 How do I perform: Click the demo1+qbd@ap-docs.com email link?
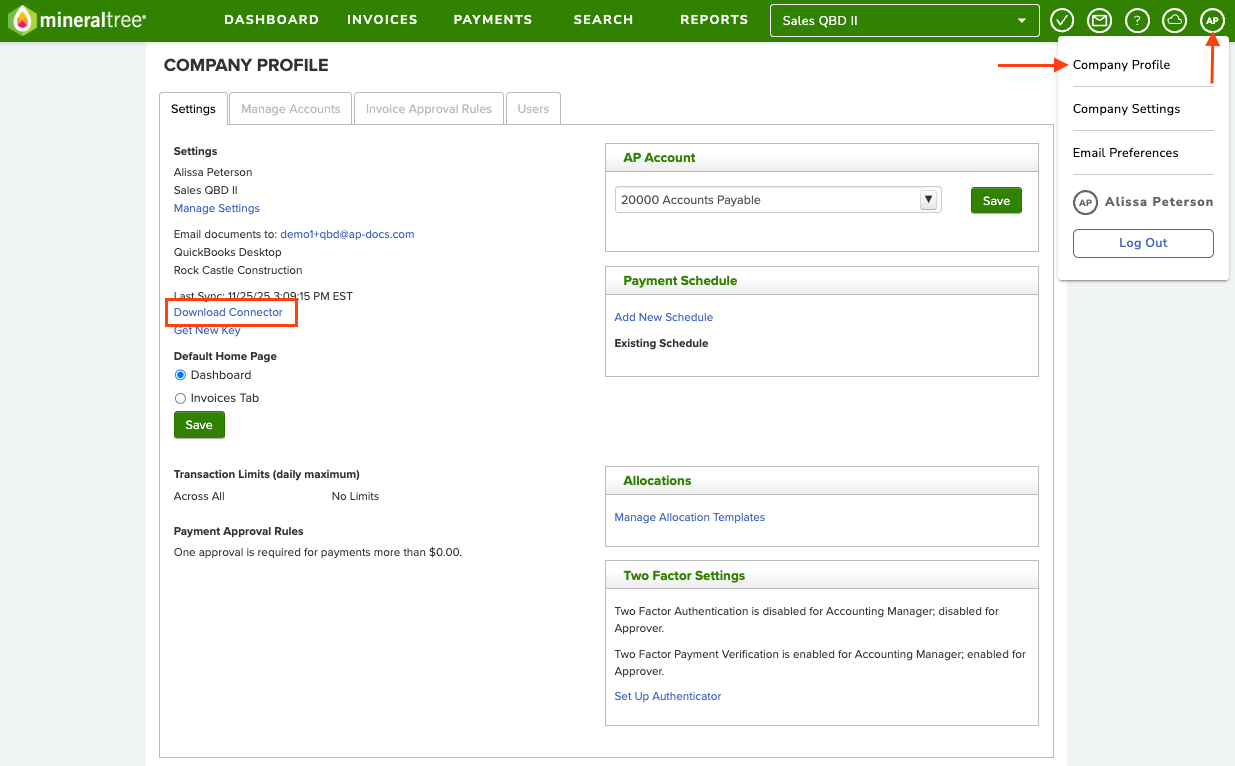click(x=347, y=234)
